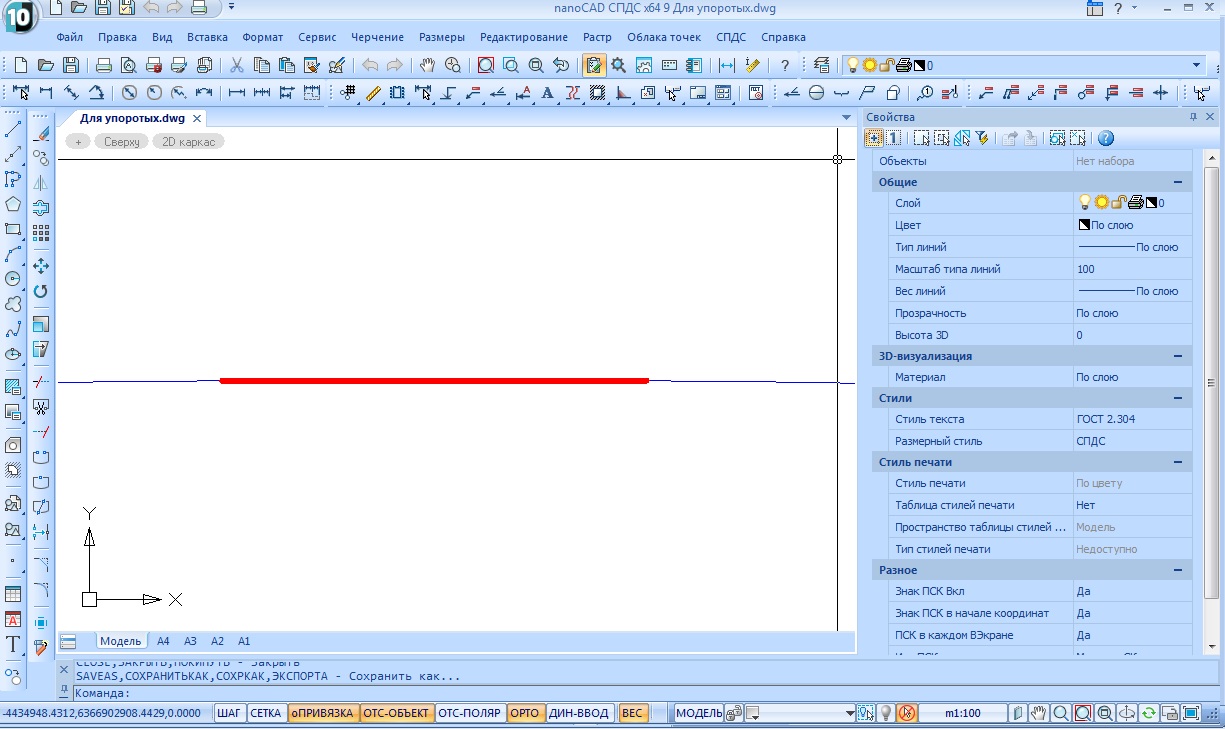Image resolution: width=1225 pixels, height=729 pixels.
Task: Toggle оПРИВЯЗКА object snap
Action: click(323, 713)
